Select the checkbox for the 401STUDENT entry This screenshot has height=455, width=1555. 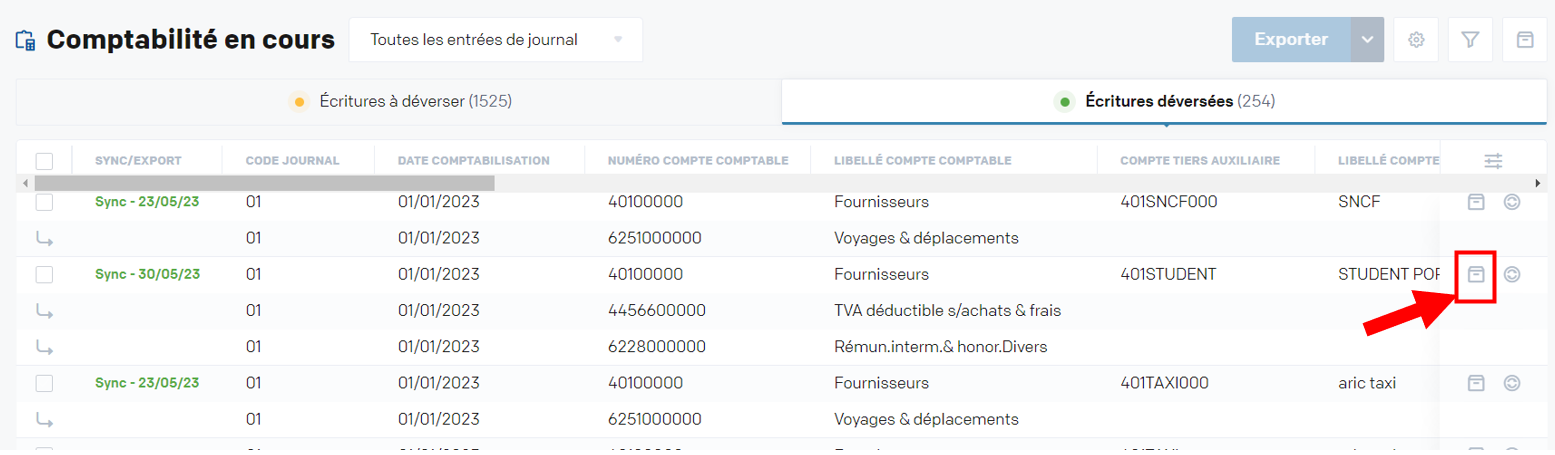tap(44, 274)
